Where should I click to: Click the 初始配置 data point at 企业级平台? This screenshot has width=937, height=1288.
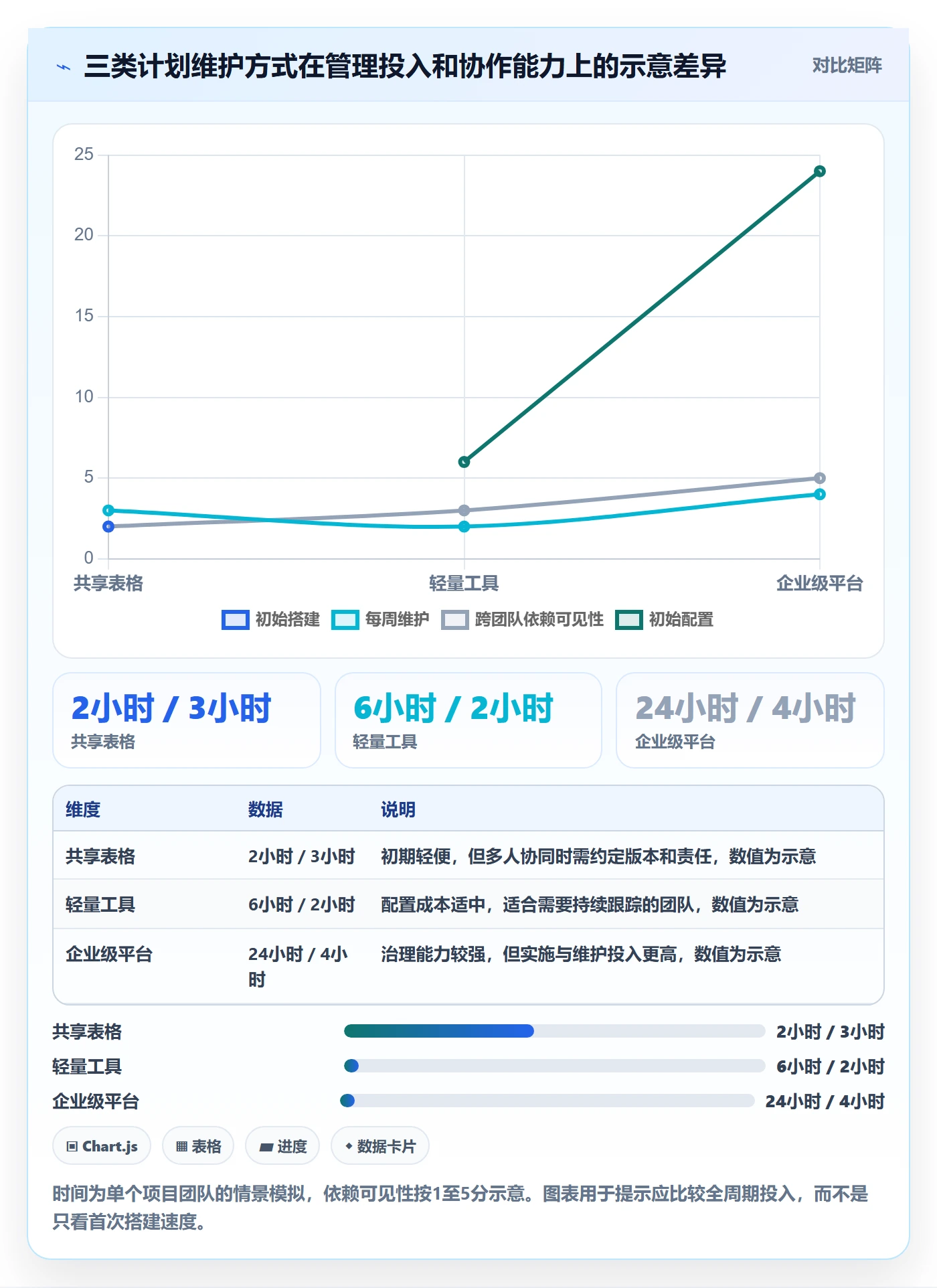point(820,171)
